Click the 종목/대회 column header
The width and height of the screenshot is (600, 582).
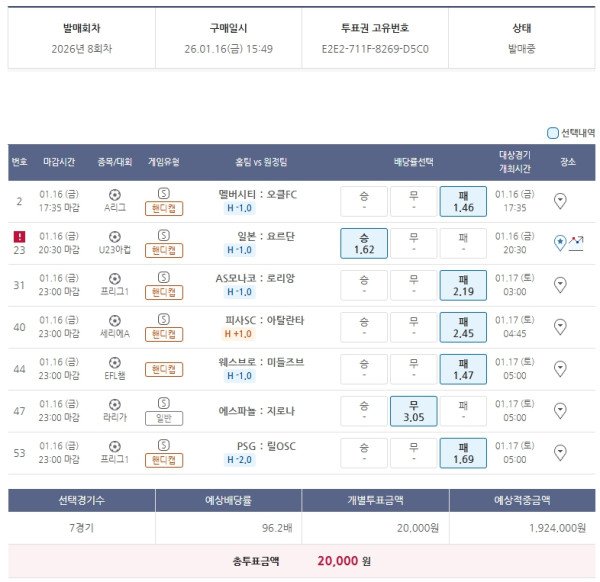point(115,162)
